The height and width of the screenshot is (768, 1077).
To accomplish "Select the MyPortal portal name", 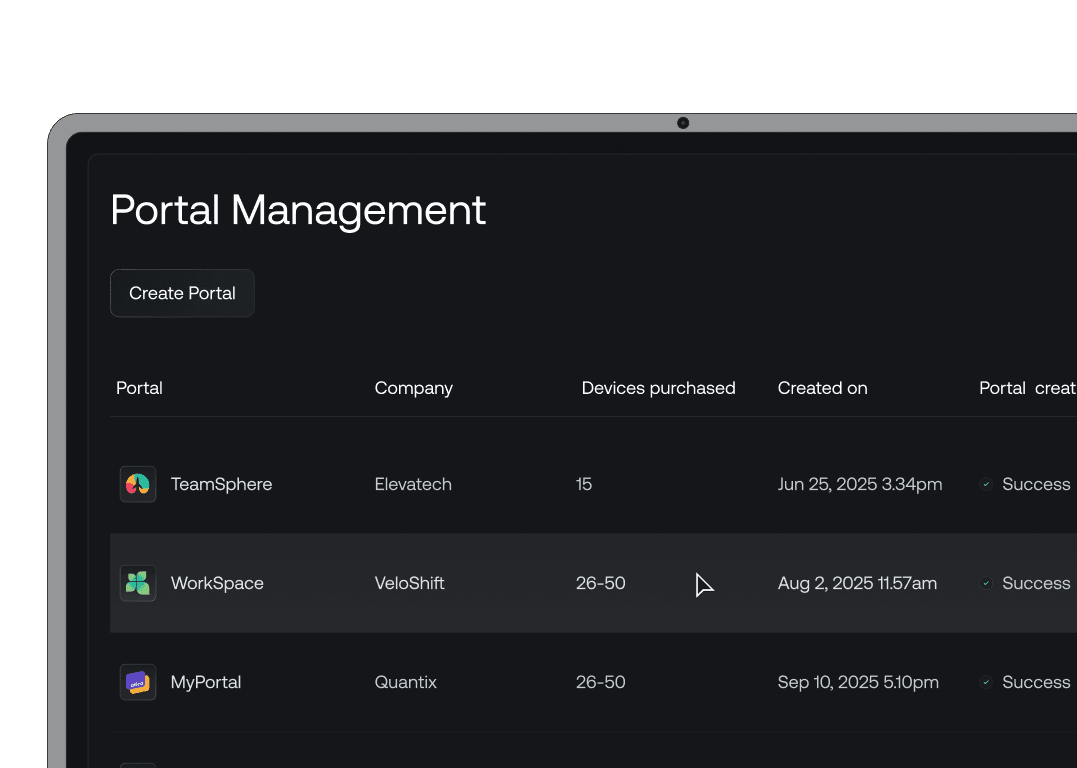I will 206,682.
